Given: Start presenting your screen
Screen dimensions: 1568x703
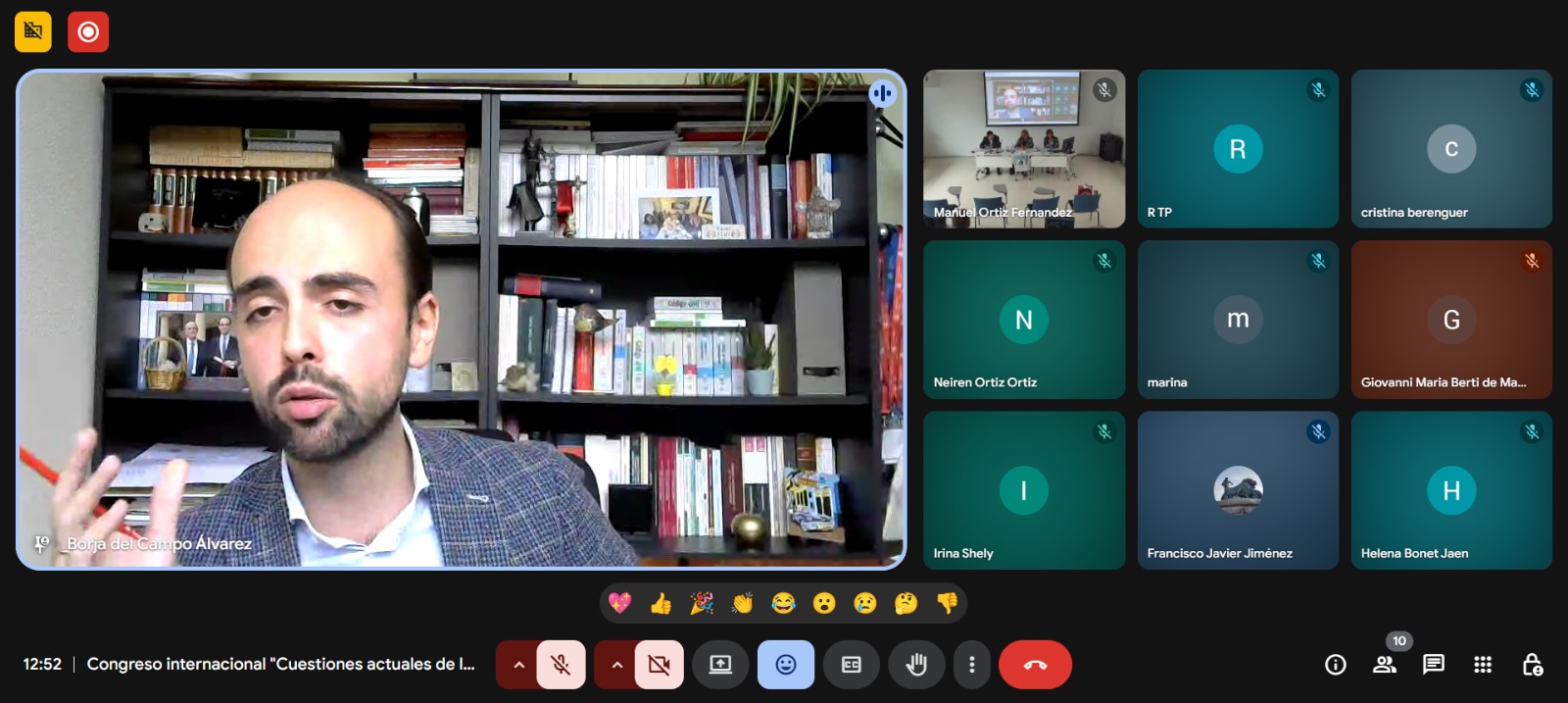Looking at the screenshot, I should pyautogui.click(x=720, y=665).
